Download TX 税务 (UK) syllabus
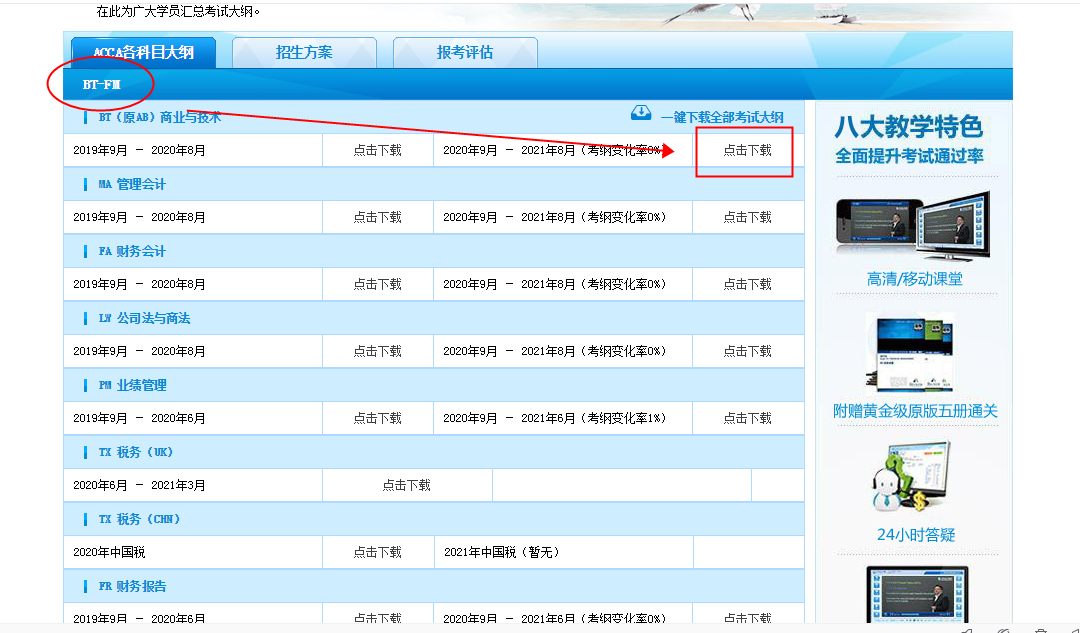 [x=406, y=485]
